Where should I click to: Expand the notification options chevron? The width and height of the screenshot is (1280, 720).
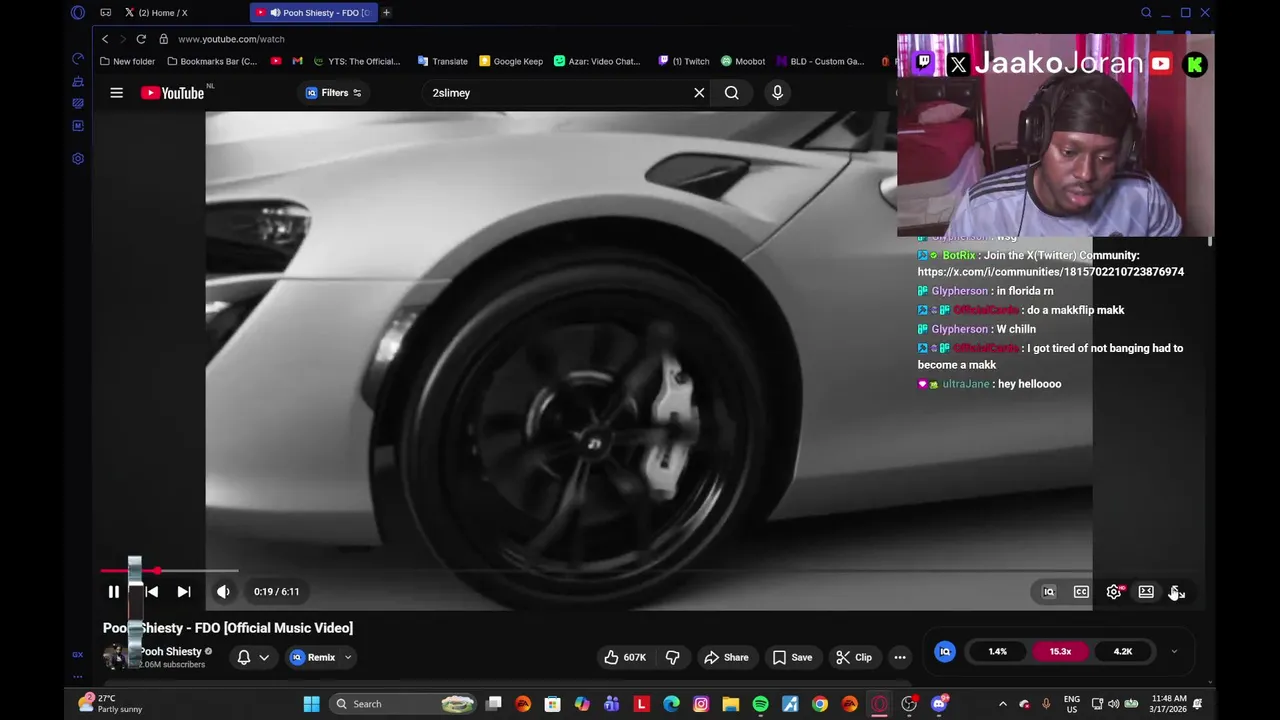point(264,657)
